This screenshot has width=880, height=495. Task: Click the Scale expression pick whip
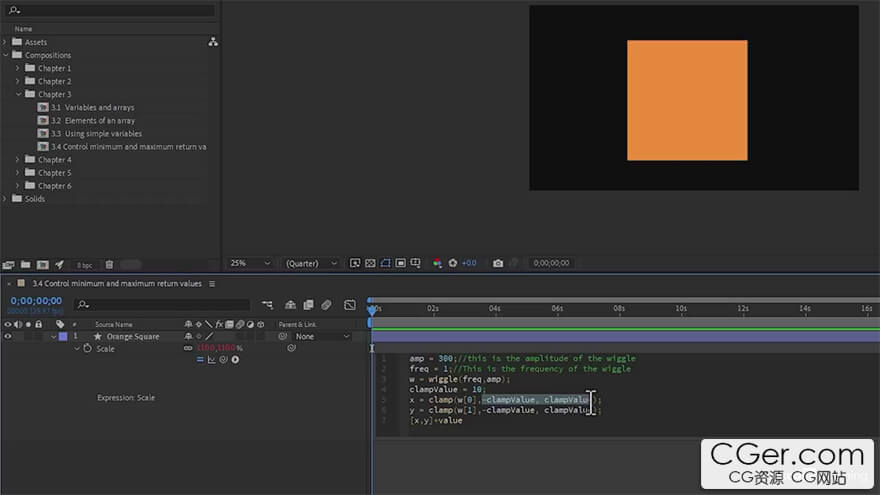coord(224,360)
